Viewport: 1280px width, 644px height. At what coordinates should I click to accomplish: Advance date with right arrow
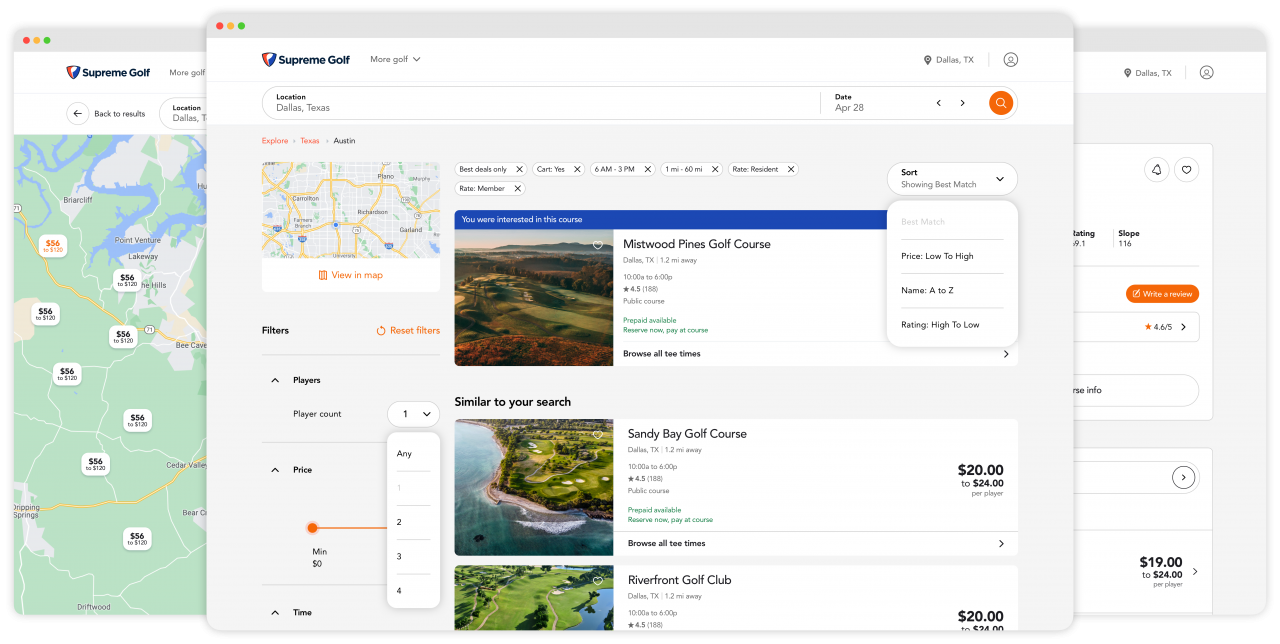click(x=962, y=103)
